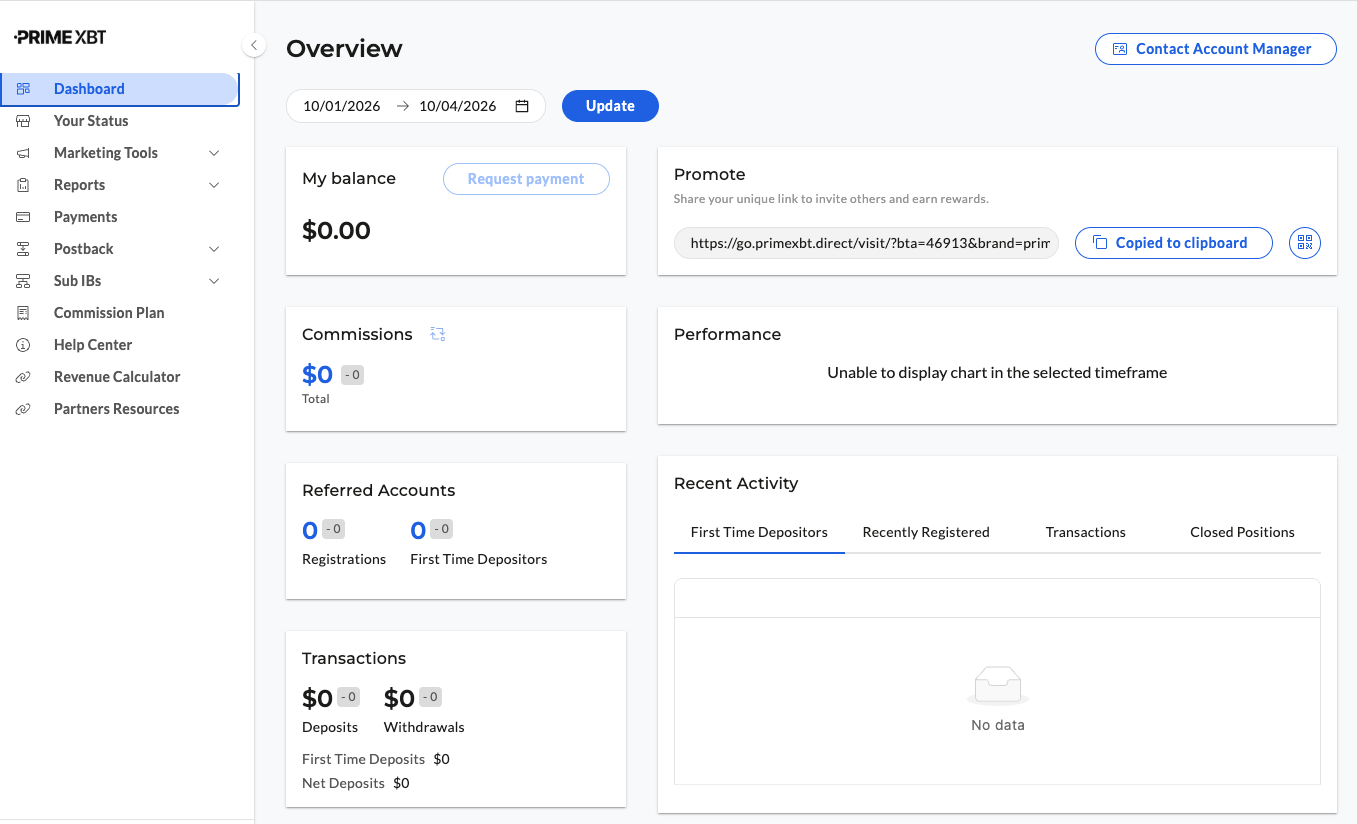1357x824 pixels.
Task: Click the Dashboard grid icon in sidebar
Action: point(23,89)
